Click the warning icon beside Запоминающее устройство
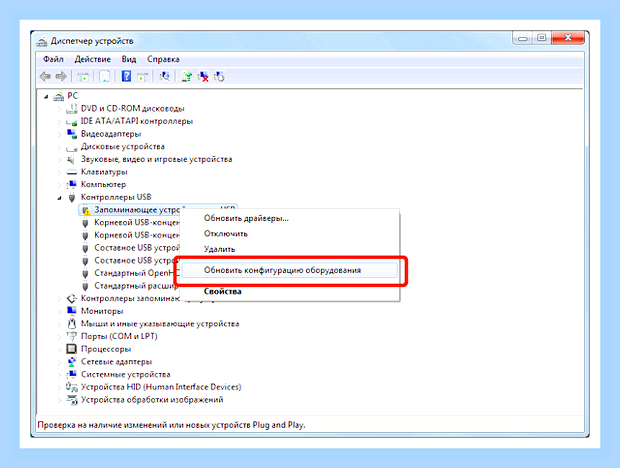This screenshot has width=620, height=468. [x=86, y=210]
